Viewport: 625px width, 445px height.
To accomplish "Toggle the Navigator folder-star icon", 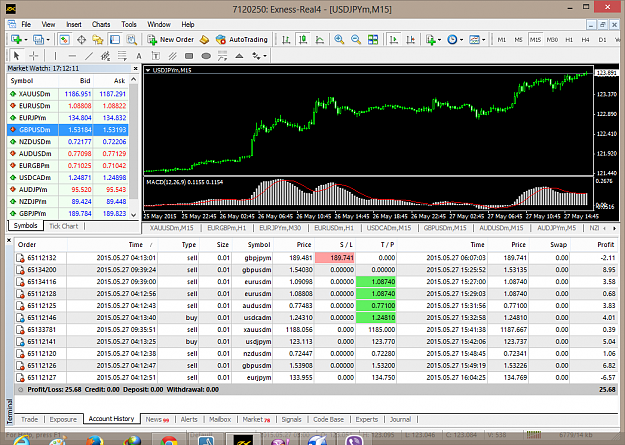I will 98,39.
